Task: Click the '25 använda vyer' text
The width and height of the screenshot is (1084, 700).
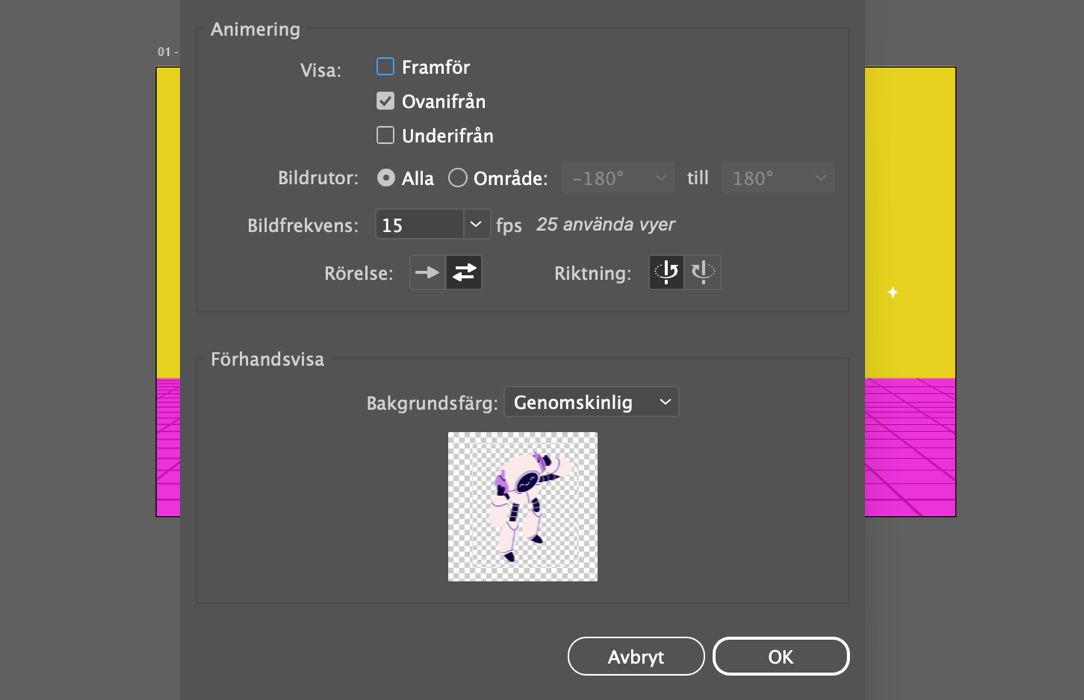Action: pyautogui.click(x=606, y=225)
